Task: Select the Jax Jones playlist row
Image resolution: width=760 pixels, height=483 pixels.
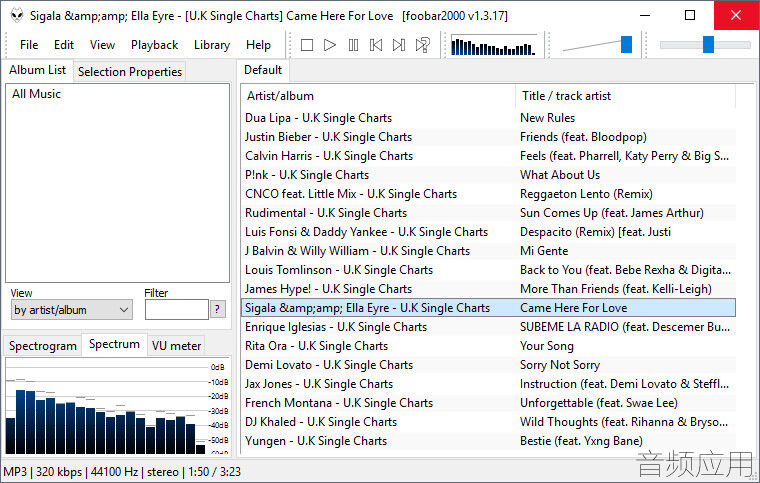Action: 489,384
